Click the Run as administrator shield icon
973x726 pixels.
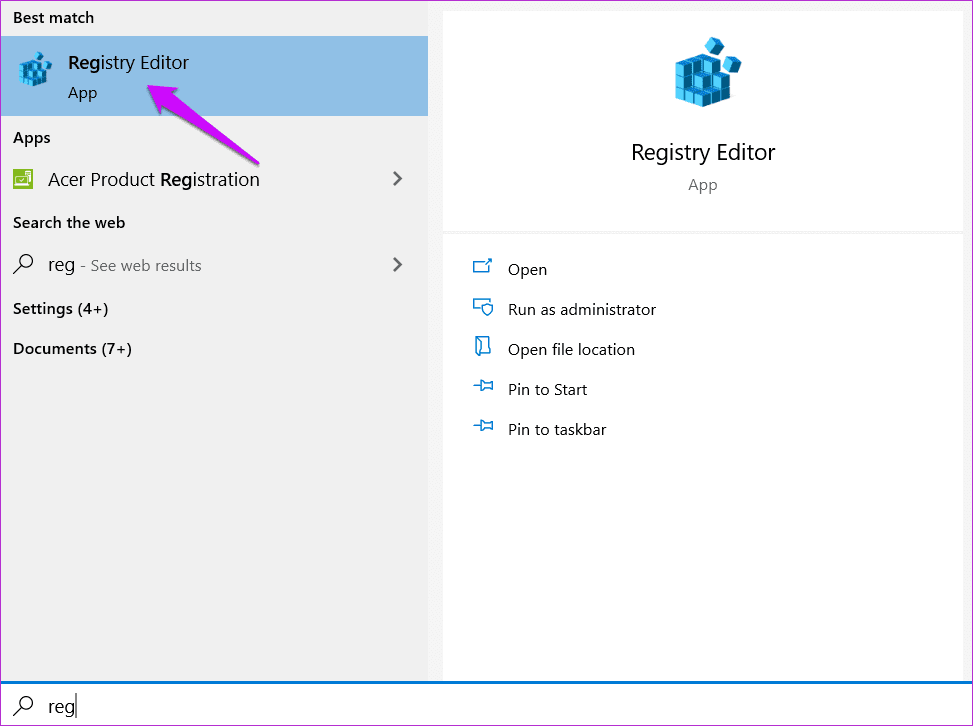pos(483,307)
